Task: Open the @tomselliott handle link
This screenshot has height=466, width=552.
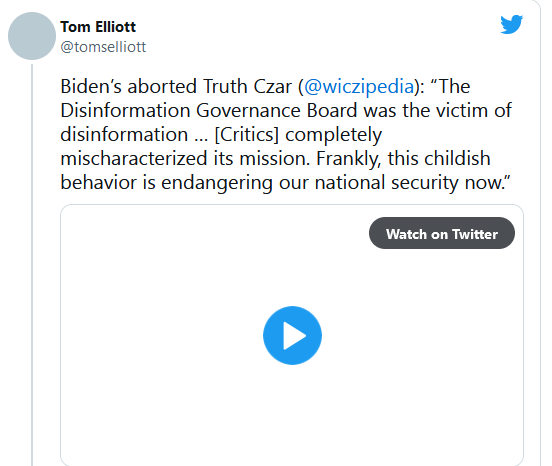Action: pos(103,47)
